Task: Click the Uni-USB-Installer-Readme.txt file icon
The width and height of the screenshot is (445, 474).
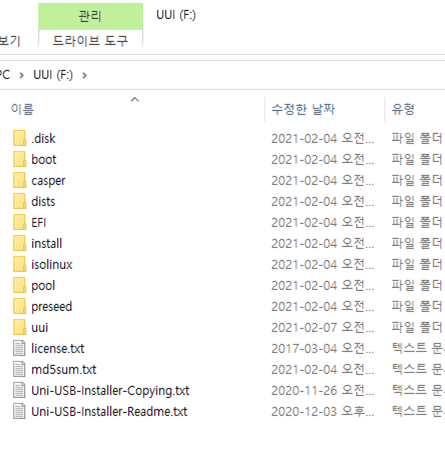Action: (x=19, y=411)
